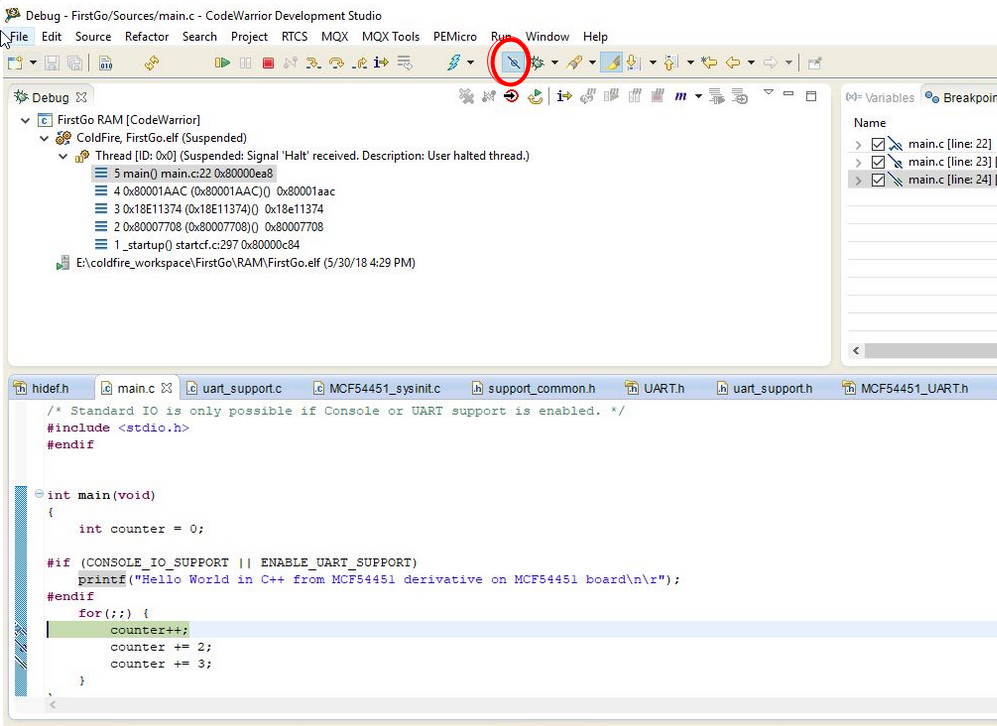The height and width of the screenshot is (726, 997).
Task: Toggle Skip All Breakpoints button
Action: (513, 62)
